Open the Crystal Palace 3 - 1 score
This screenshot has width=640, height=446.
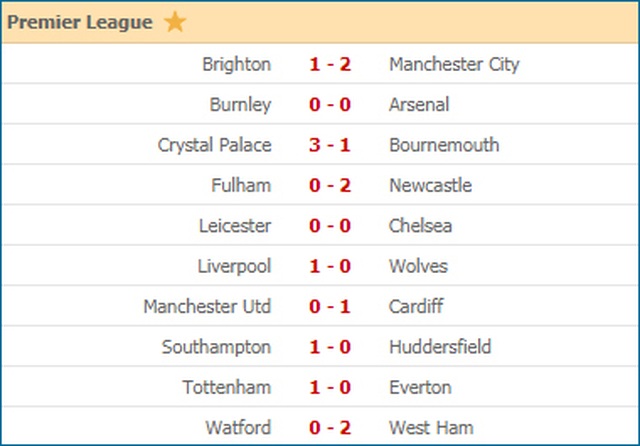tap(329, 145)
